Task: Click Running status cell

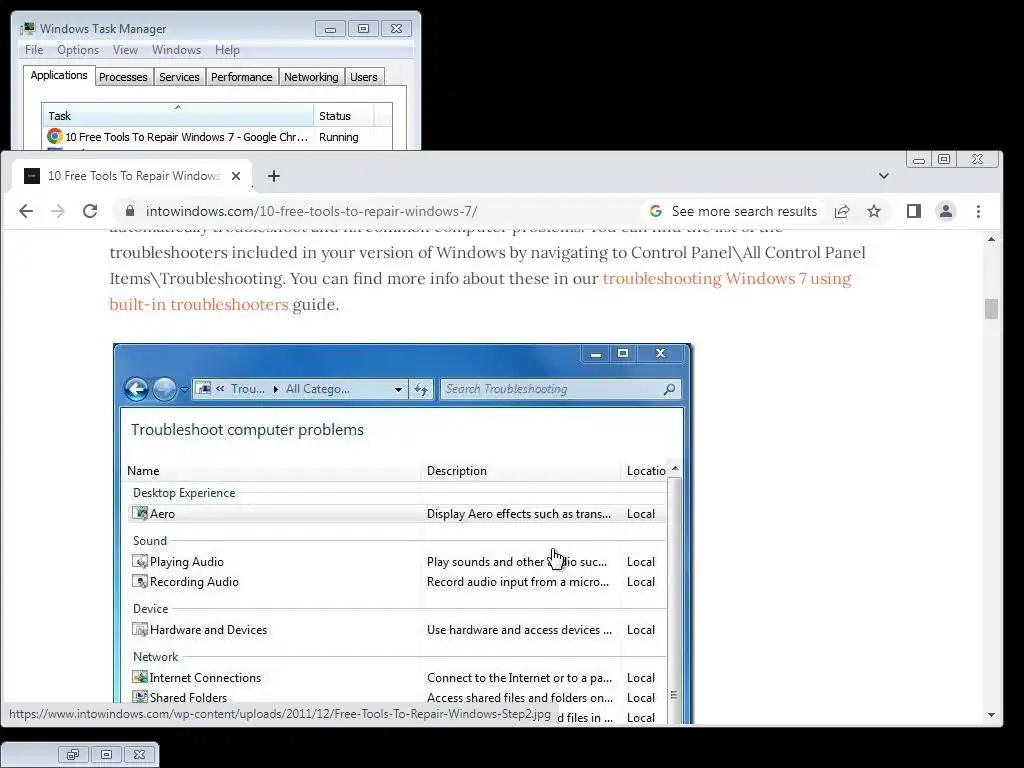Action: [338, 137]
